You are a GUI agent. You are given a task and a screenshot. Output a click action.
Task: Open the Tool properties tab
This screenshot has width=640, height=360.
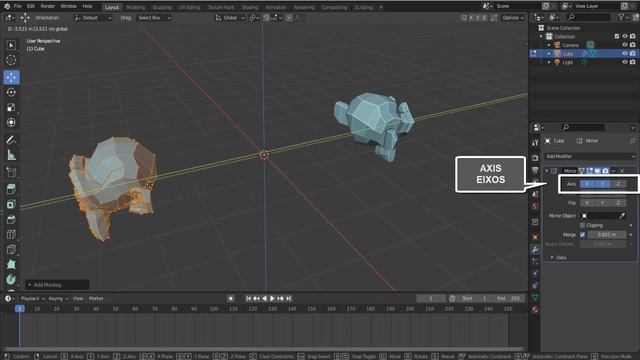[x=535, y=142]
